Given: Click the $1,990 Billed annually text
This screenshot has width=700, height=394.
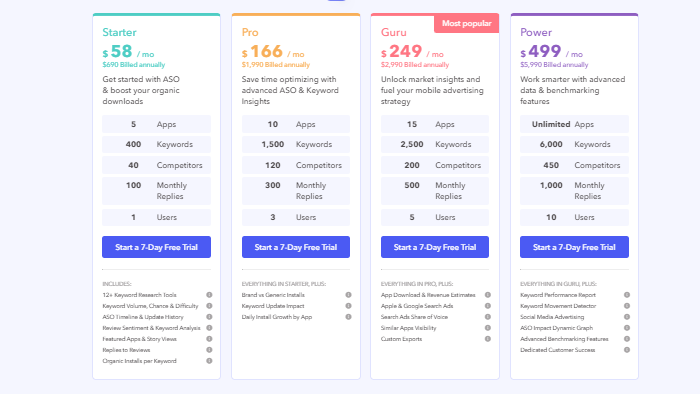Looking at the screenshot, I should 275,65.
